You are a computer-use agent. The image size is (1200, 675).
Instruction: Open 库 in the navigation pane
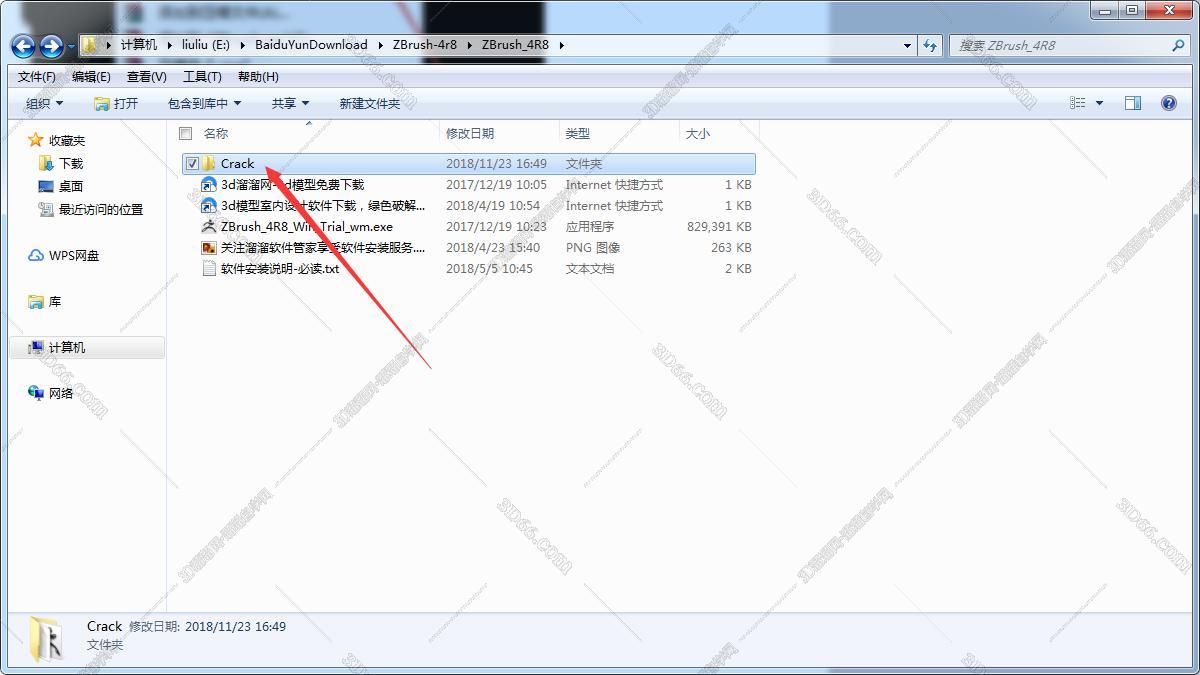coord(45,301)
